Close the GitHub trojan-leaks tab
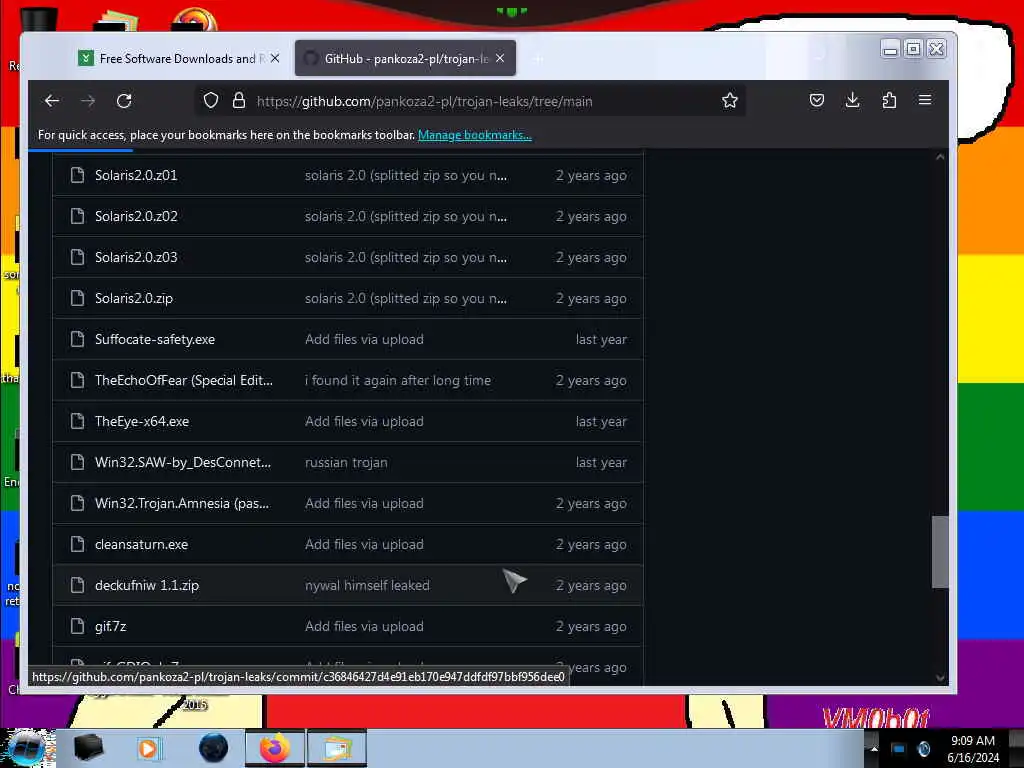 click(500, 58)
